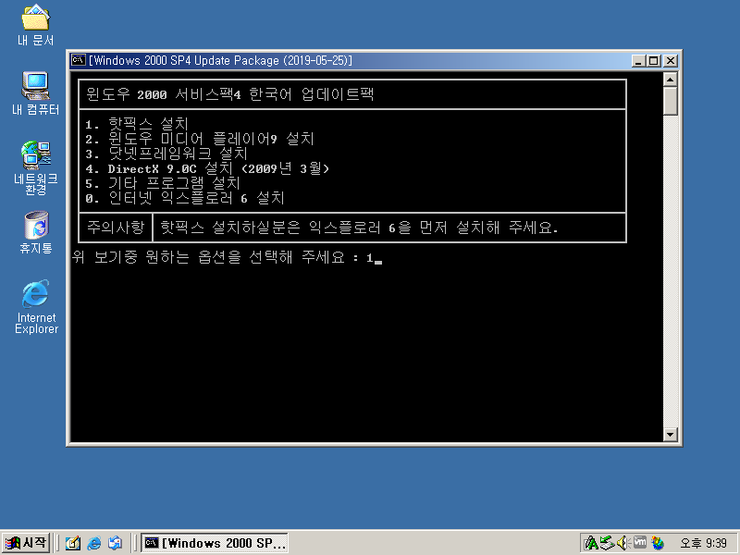Click the Show Desktop quick launch icon
Viewport: 740px width, 555px height.
click(73, 543)
